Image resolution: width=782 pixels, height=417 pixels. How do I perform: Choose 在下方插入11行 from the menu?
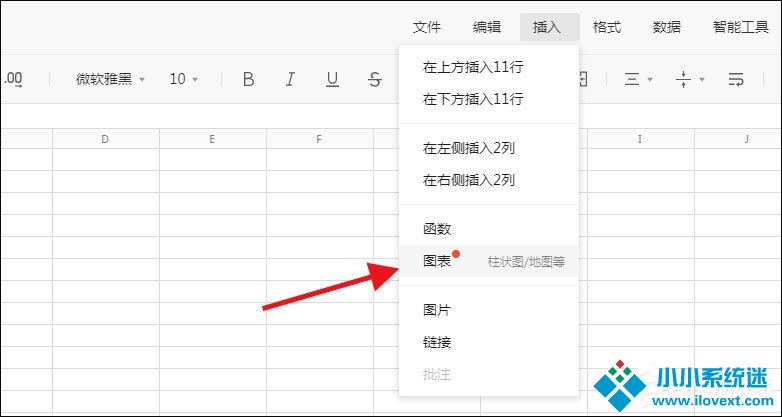tap(489, 99)
